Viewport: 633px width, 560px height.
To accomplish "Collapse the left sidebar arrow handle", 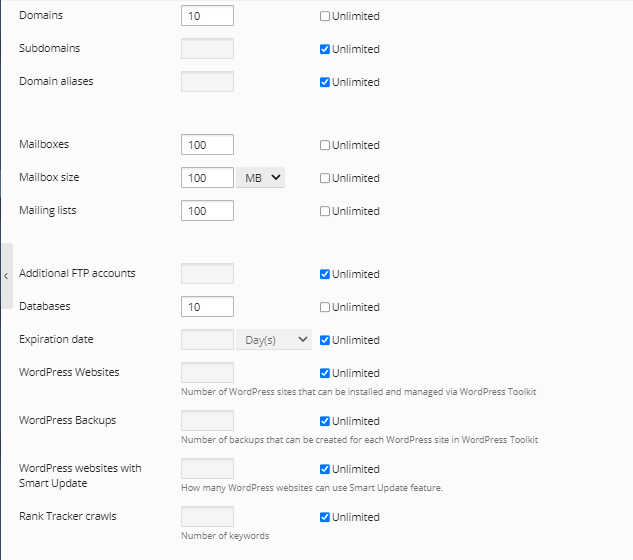I will click(x=6, y=275).
